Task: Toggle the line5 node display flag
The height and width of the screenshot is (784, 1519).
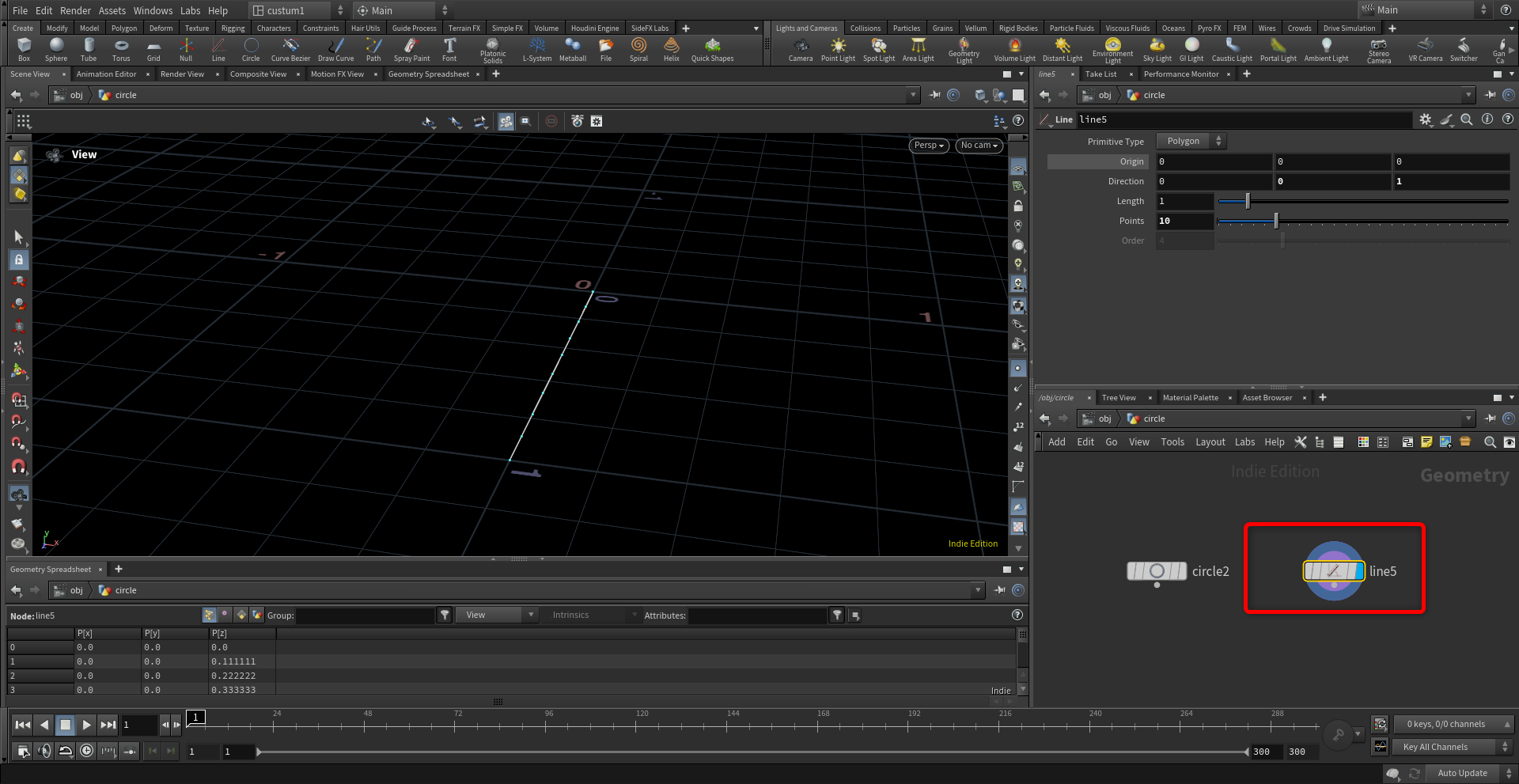Action: pos(1359,570)
